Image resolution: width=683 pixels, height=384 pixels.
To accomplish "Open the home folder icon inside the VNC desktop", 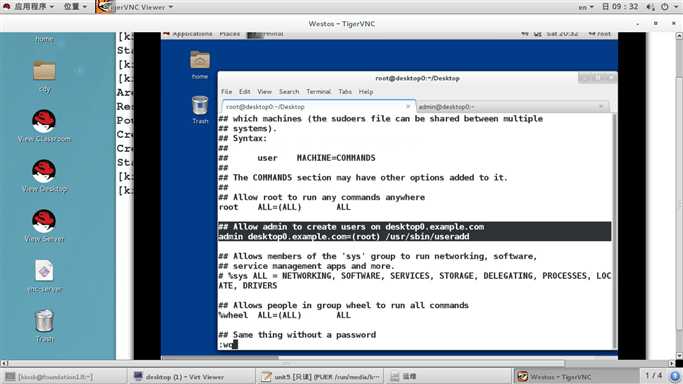I will pos(200,60).
